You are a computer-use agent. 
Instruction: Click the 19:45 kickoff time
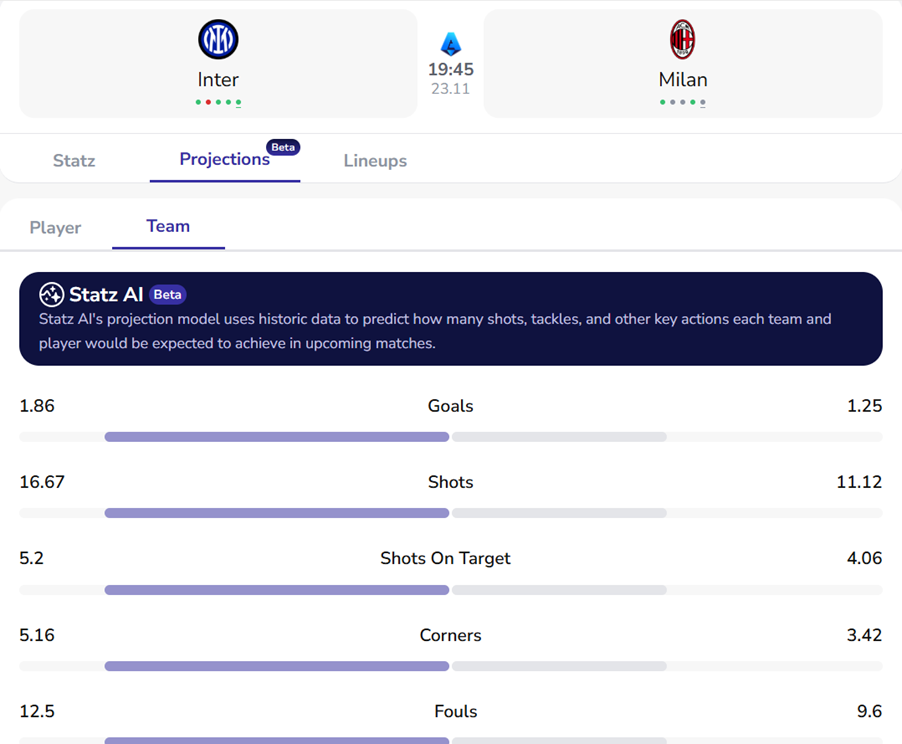click(x=451, y=70)
